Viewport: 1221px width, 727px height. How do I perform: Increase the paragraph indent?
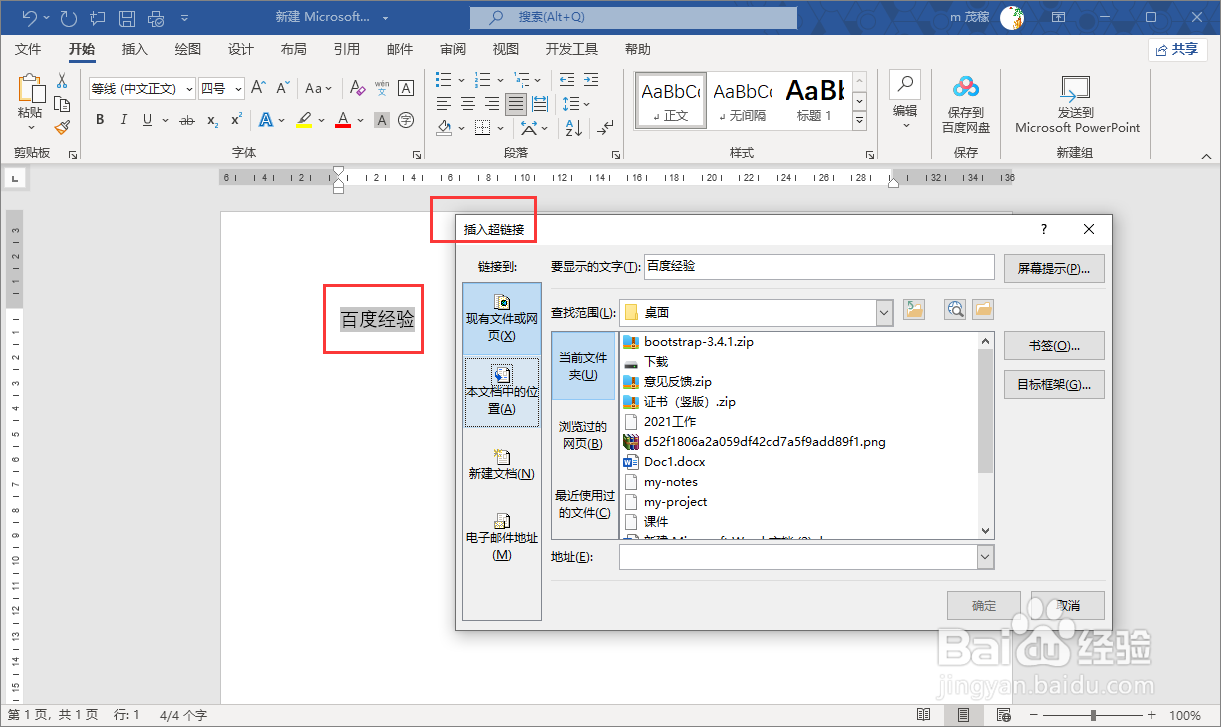pos(591,80)
